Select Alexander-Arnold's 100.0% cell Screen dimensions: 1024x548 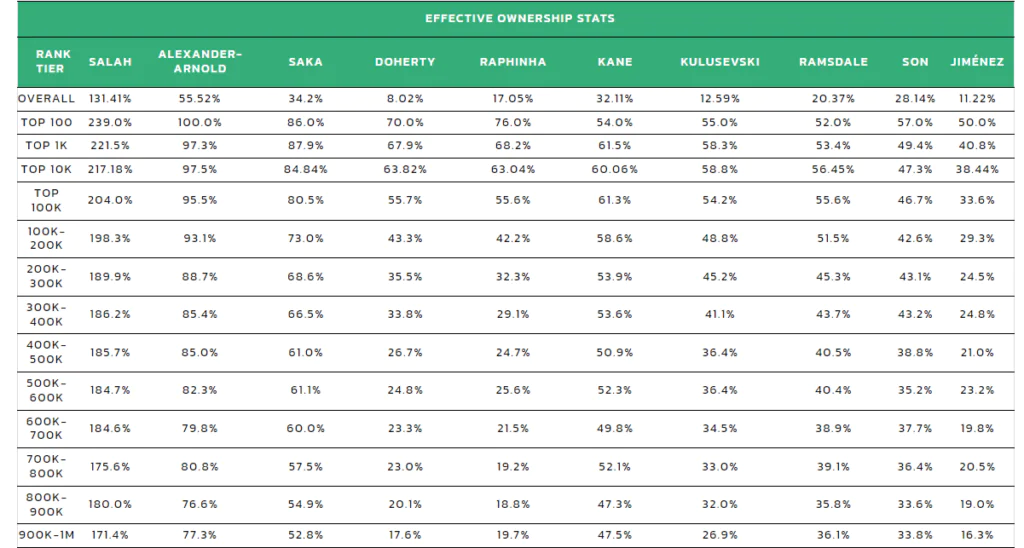pos(200,122)
